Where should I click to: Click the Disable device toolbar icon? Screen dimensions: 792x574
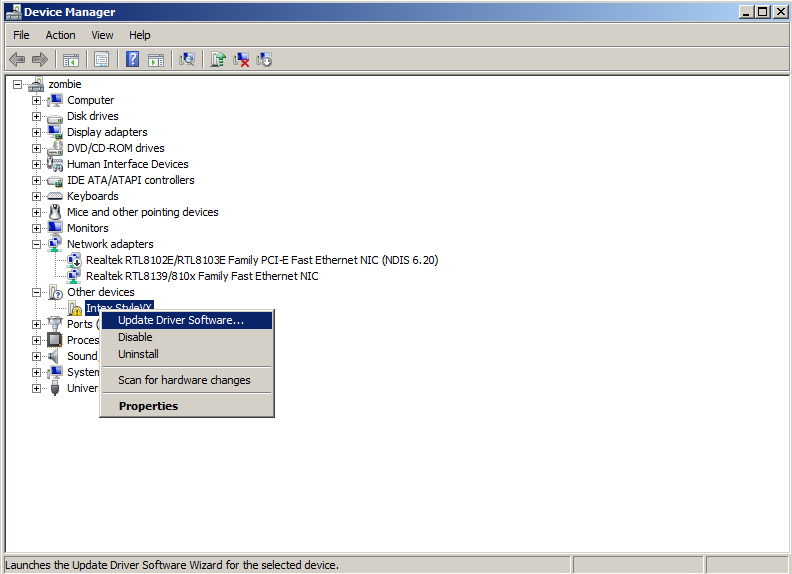pyautogui.click(x=264, y=60)
